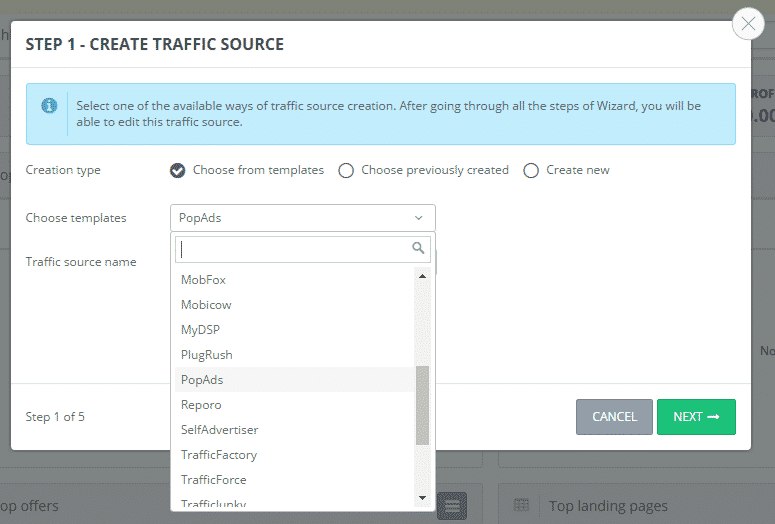The image size is (775, 524).
Task: Choose MobFox from the template list
Action: (203, 280)
